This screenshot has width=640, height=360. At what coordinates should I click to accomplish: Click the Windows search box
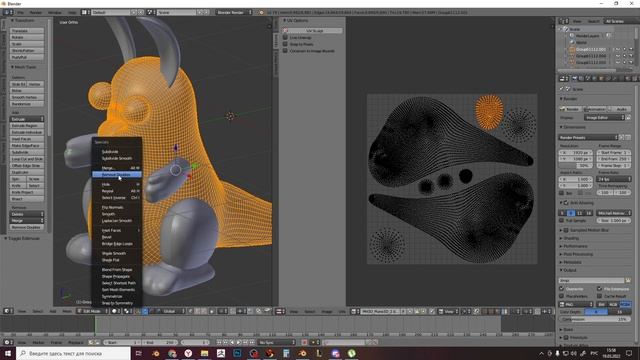tap(73, 353)
